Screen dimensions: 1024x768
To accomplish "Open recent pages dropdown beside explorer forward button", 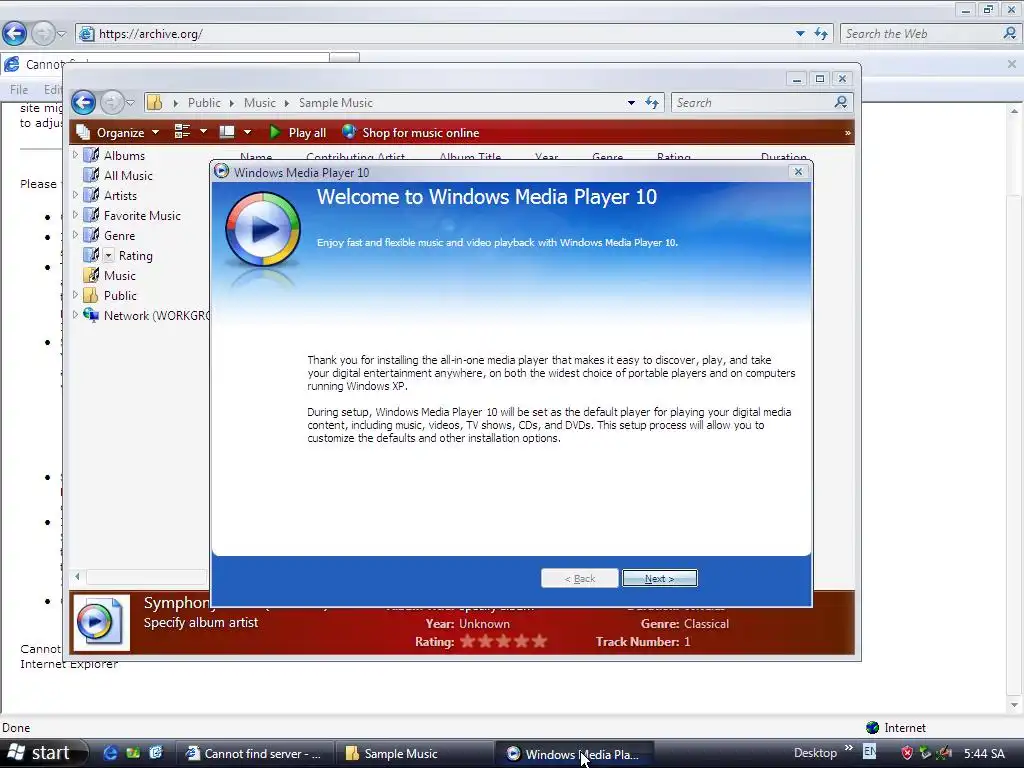I will (x=131, y=103).
